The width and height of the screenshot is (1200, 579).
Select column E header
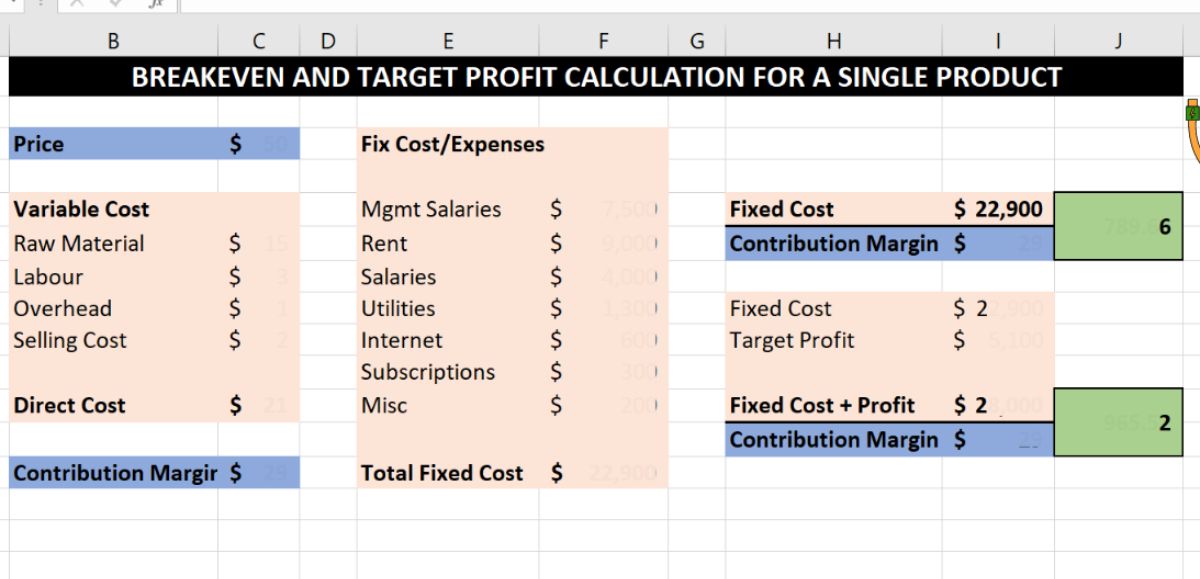click(447, 41)
